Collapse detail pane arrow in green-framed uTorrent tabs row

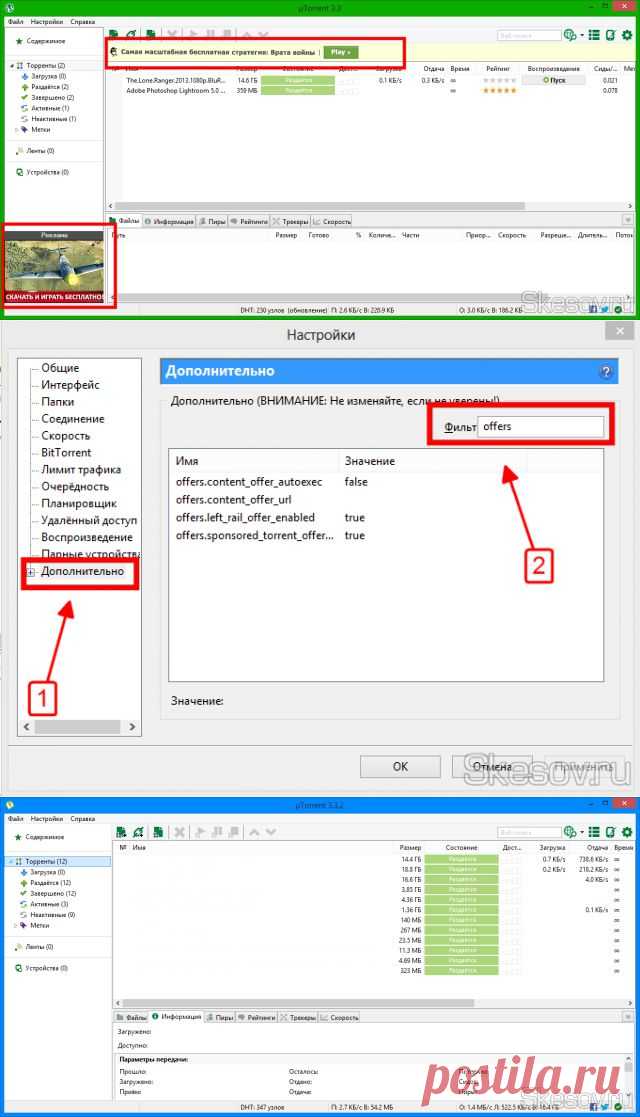click(627, 220)
